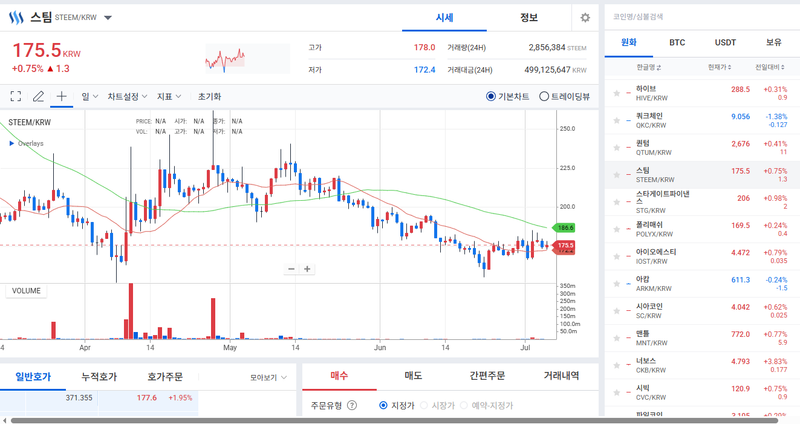Click the fullscreen chart icon
Viewport: 800px width, 424px height.
click(16, 97)
